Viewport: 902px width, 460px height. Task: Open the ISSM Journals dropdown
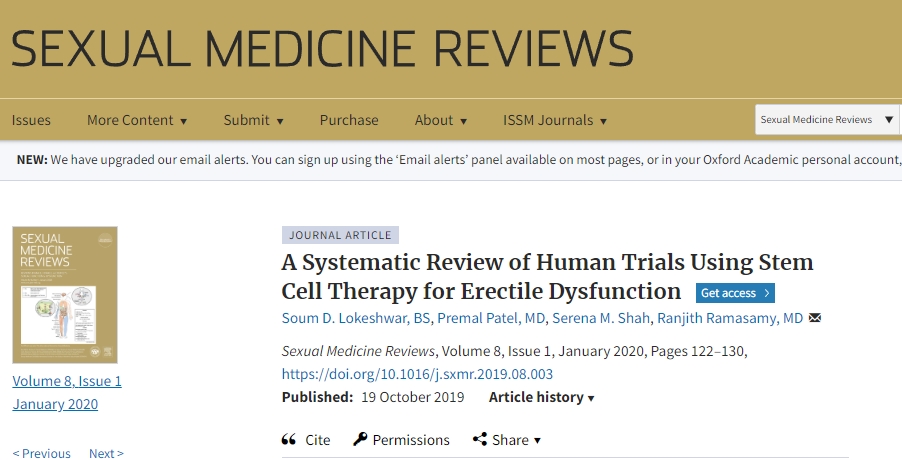pos(555,120)
